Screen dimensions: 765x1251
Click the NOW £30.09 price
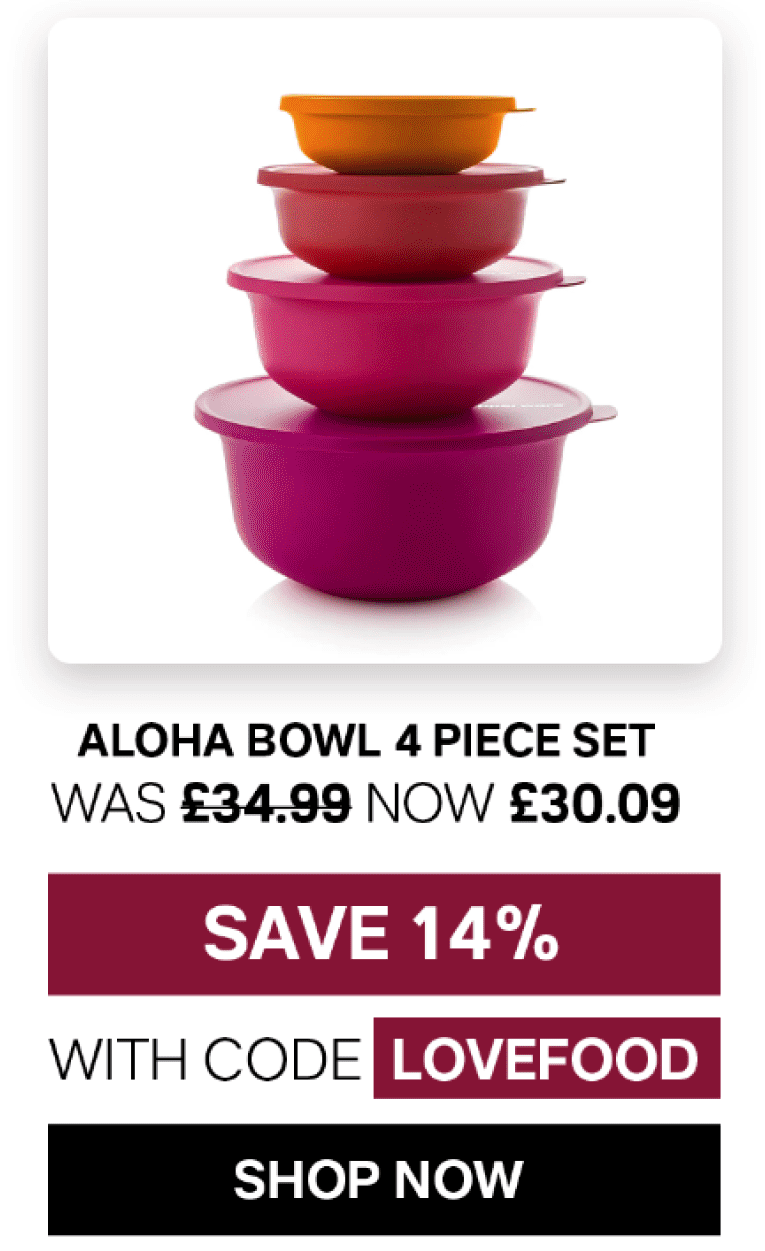coord(525,802)
